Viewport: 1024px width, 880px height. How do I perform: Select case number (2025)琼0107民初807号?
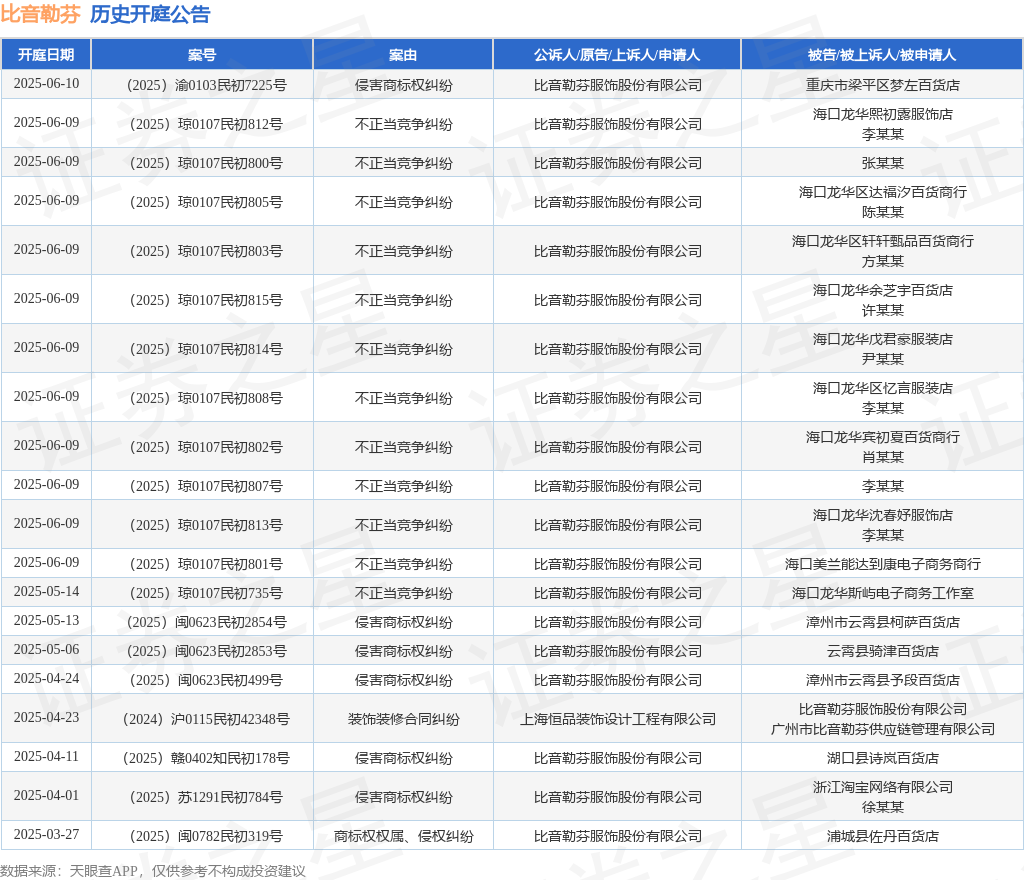pos(206,486)
